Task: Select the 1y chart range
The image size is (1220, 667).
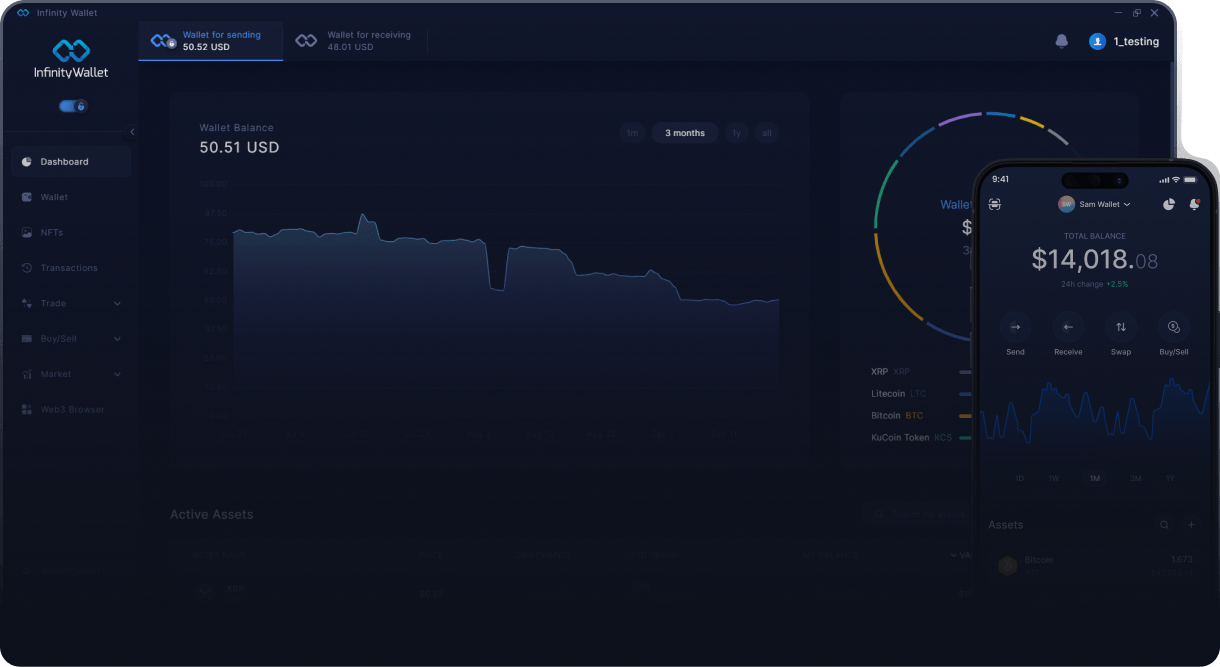Action: click(x=736, y=133)
